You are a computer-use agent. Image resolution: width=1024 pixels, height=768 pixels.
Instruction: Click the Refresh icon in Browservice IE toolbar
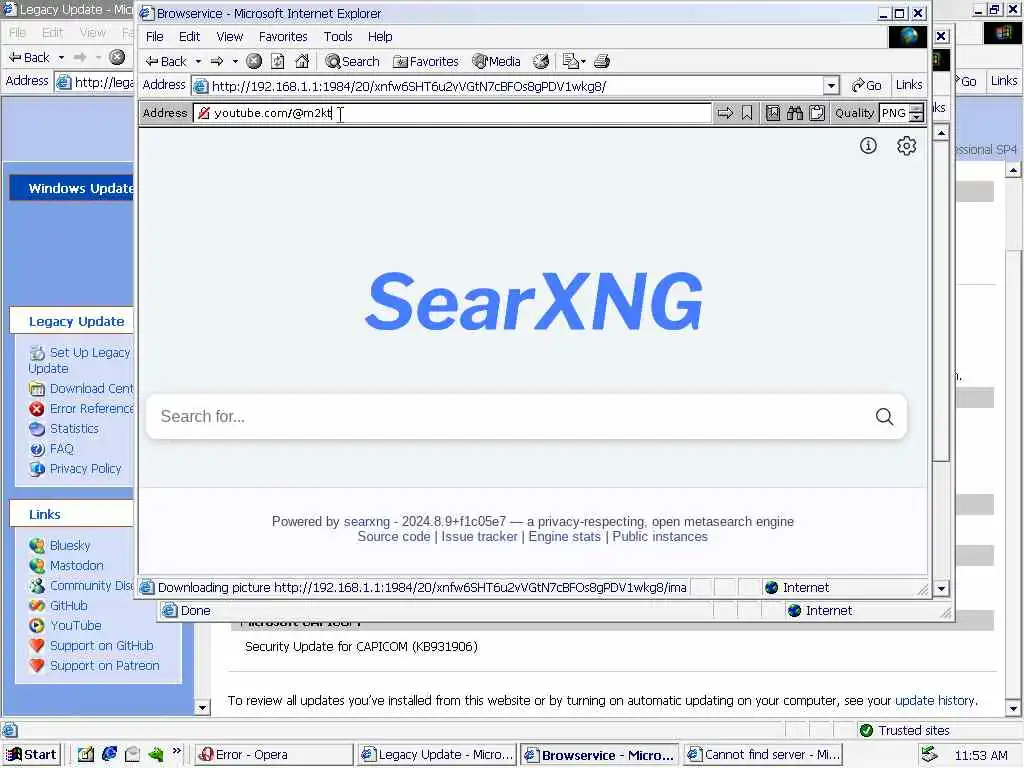click(x=278, y=61)
